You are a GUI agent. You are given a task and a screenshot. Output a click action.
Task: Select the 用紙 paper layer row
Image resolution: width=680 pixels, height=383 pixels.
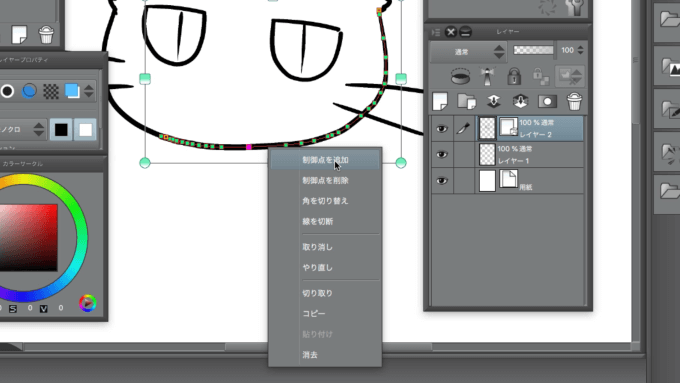[530, 181]
